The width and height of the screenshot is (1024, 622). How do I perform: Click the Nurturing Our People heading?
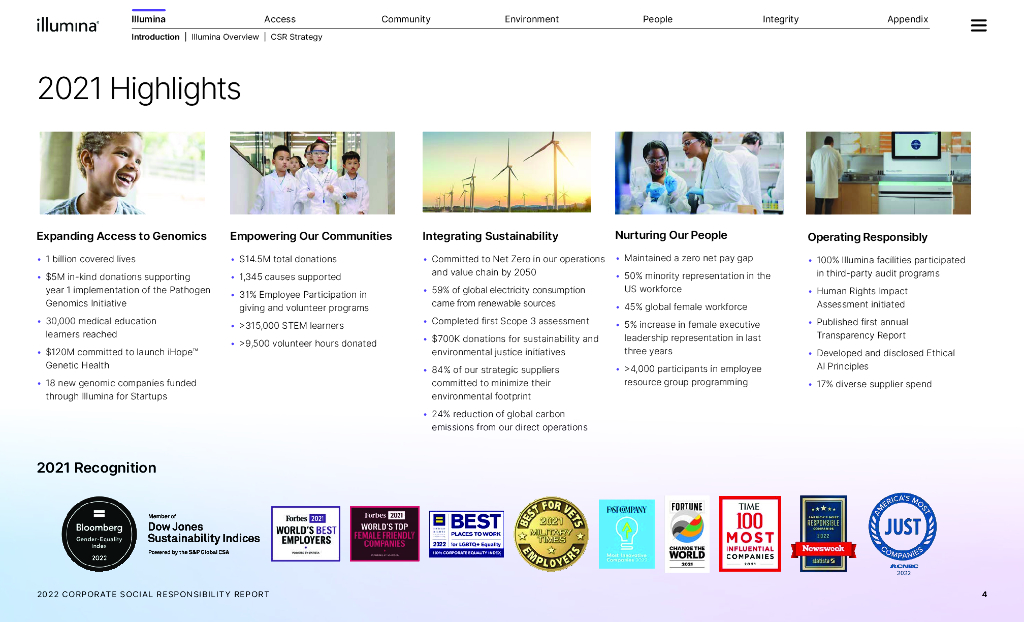pos(671,235)
